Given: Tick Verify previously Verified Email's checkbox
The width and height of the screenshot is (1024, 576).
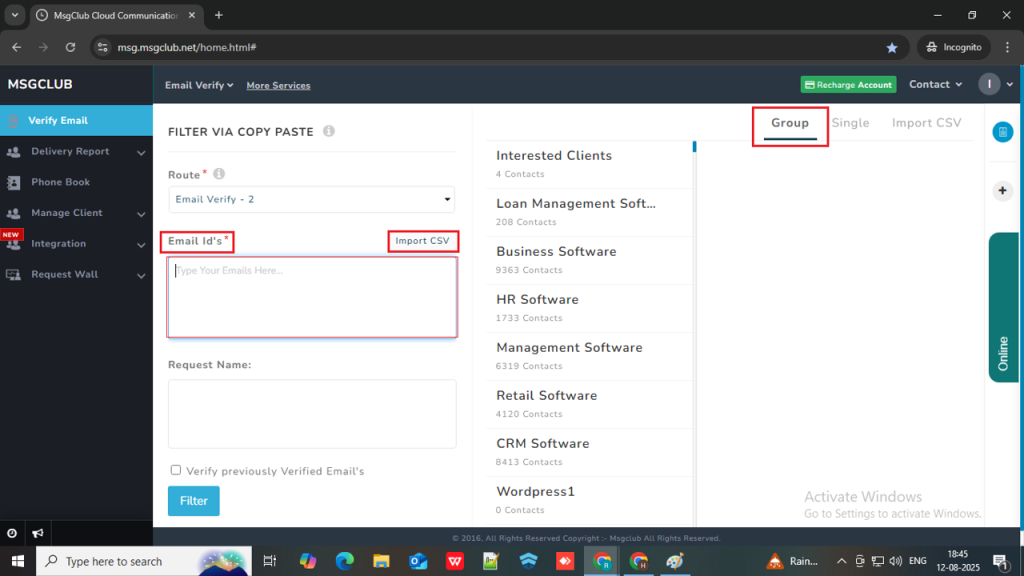Looking at the screenshot, I should click(x=176, y=470).
